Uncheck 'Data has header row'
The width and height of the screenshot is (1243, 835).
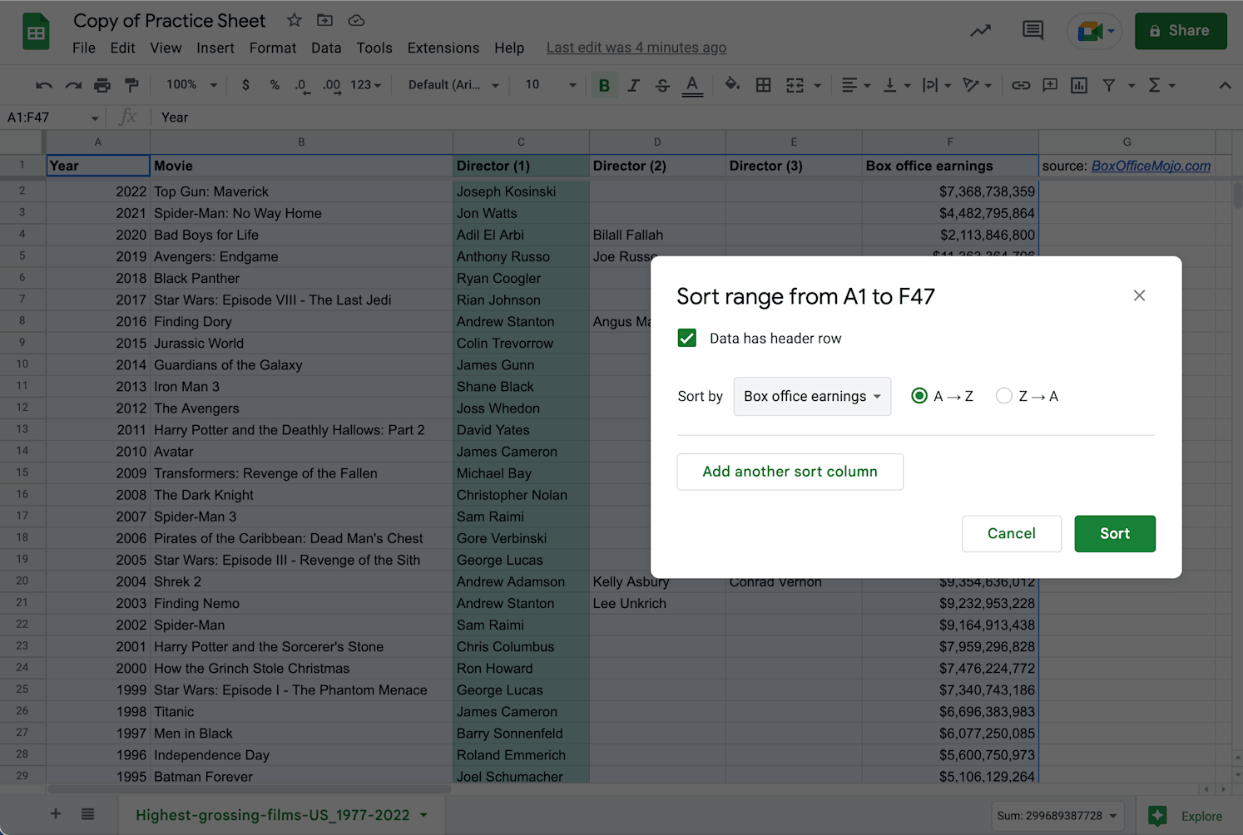[687, 338]
